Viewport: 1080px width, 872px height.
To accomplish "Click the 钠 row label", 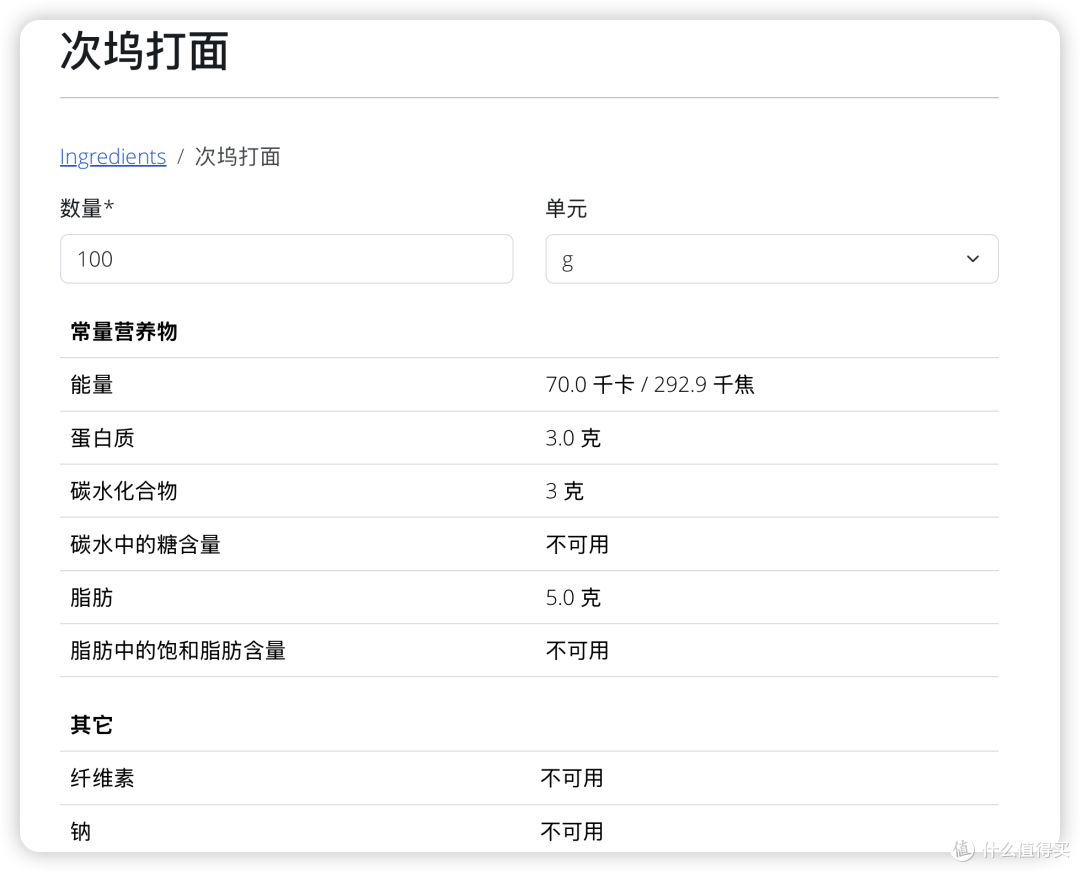I will click(x=81, y=831).
